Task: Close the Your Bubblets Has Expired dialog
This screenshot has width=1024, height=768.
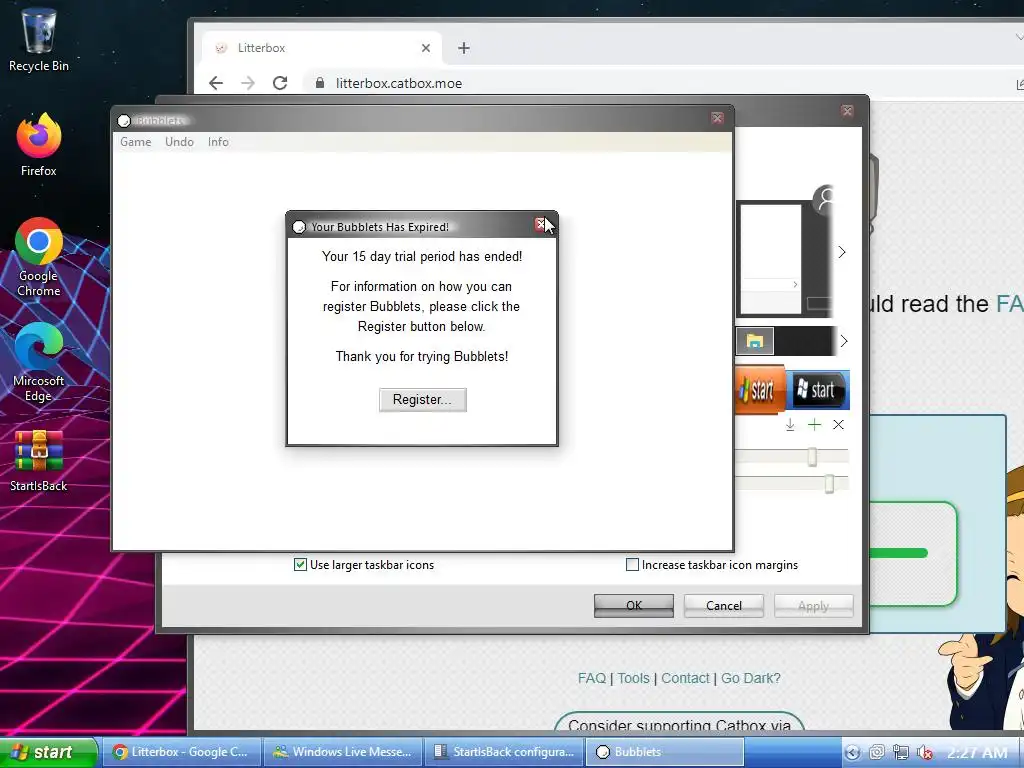Action: pos(540,225)
